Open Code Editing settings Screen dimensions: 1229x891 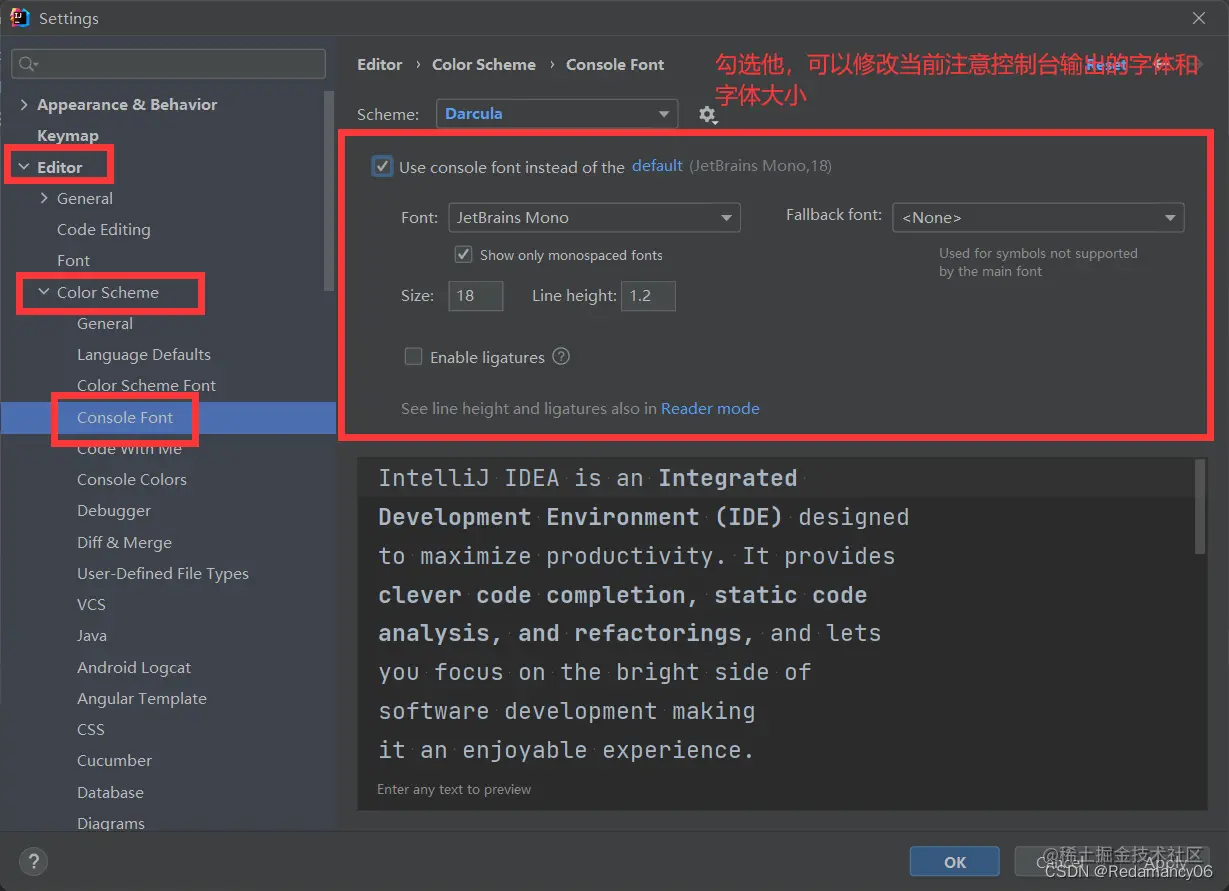(104, 229)
